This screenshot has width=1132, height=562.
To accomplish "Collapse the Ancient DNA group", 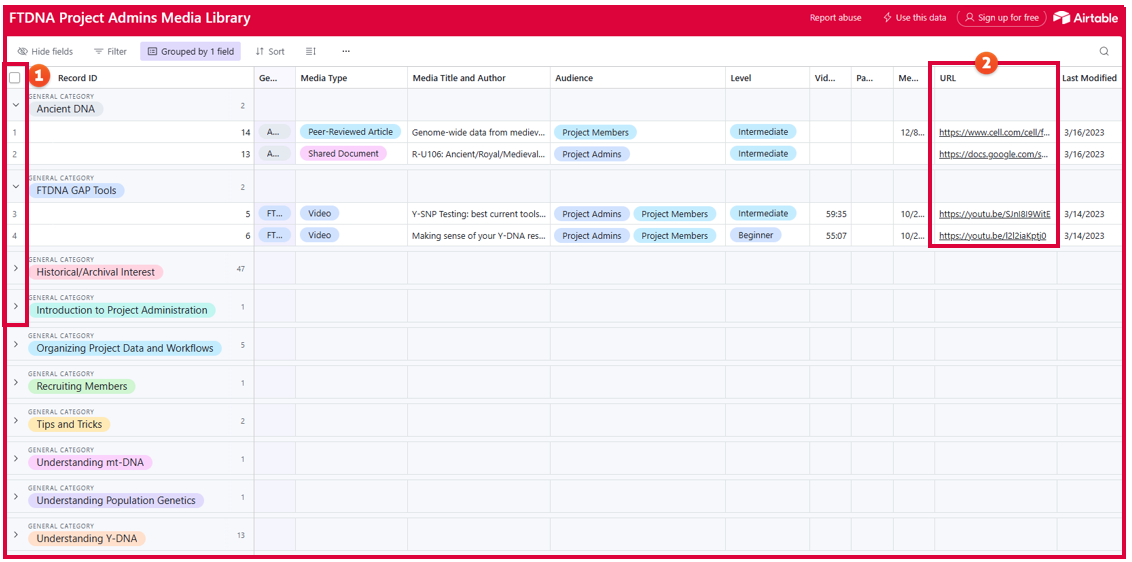I will pyautogui.click(x=16, y=105).
